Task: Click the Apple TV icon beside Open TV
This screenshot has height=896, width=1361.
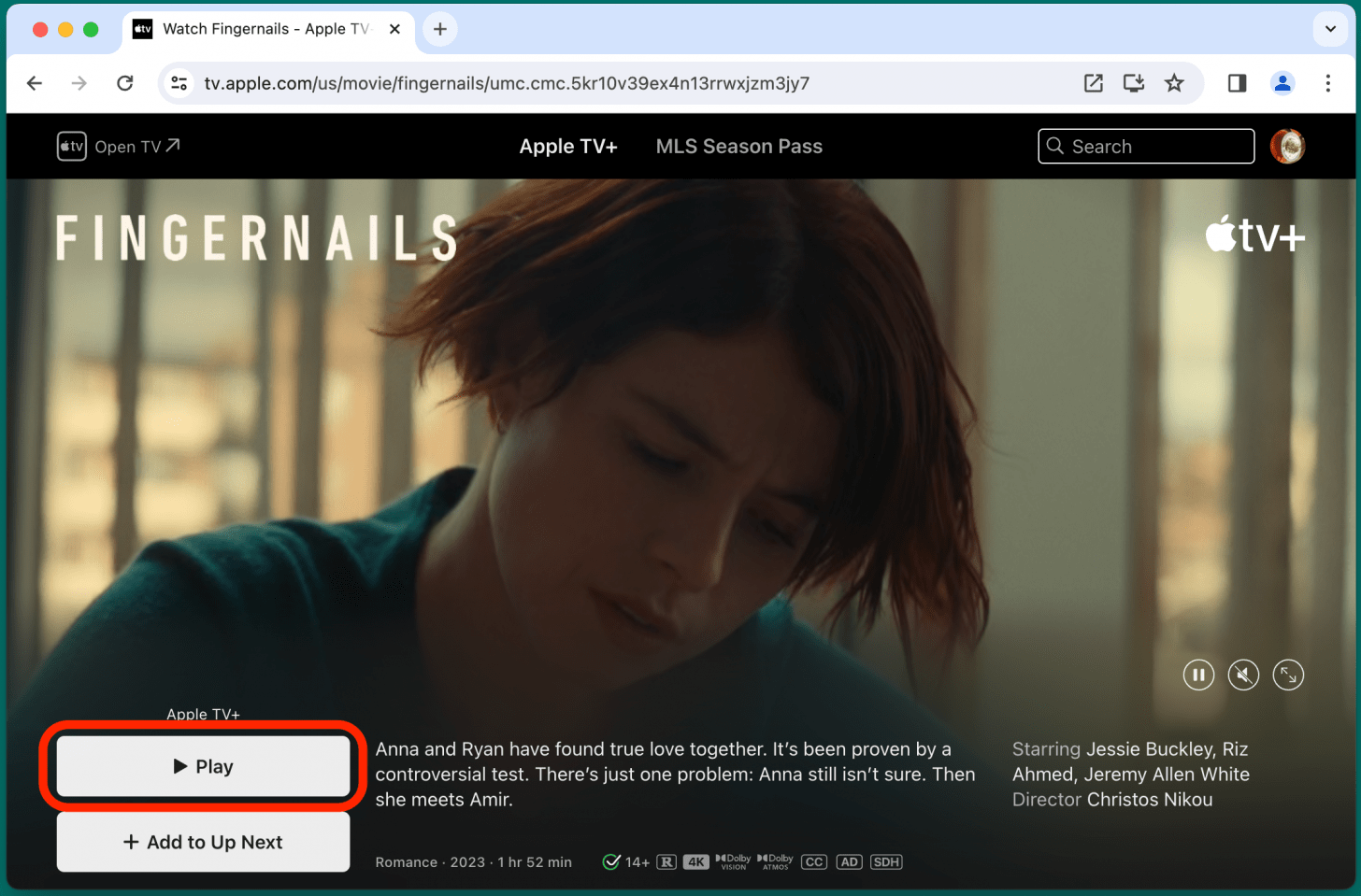Action: coord(72,147)
